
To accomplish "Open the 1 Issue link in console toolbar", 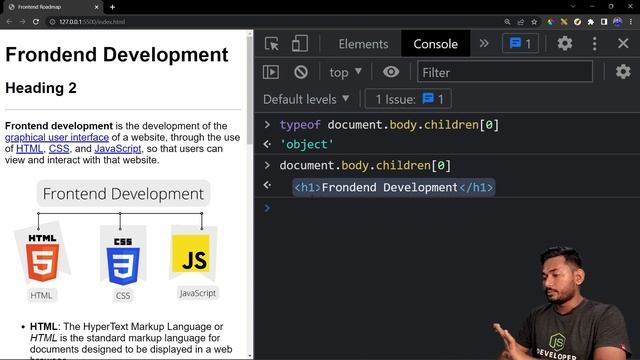I will pyautogui.click(x=408, y=99).
